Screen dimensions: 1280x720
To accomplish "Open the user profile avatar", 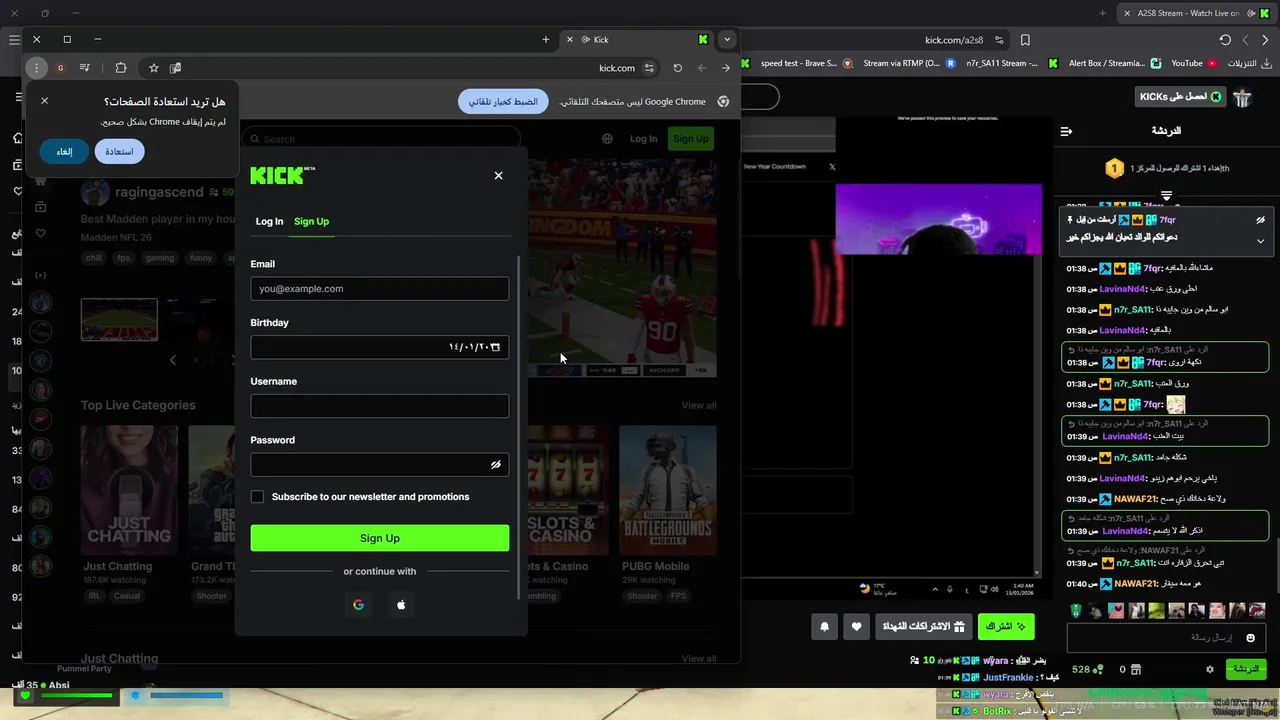I will coord(1243,97).
